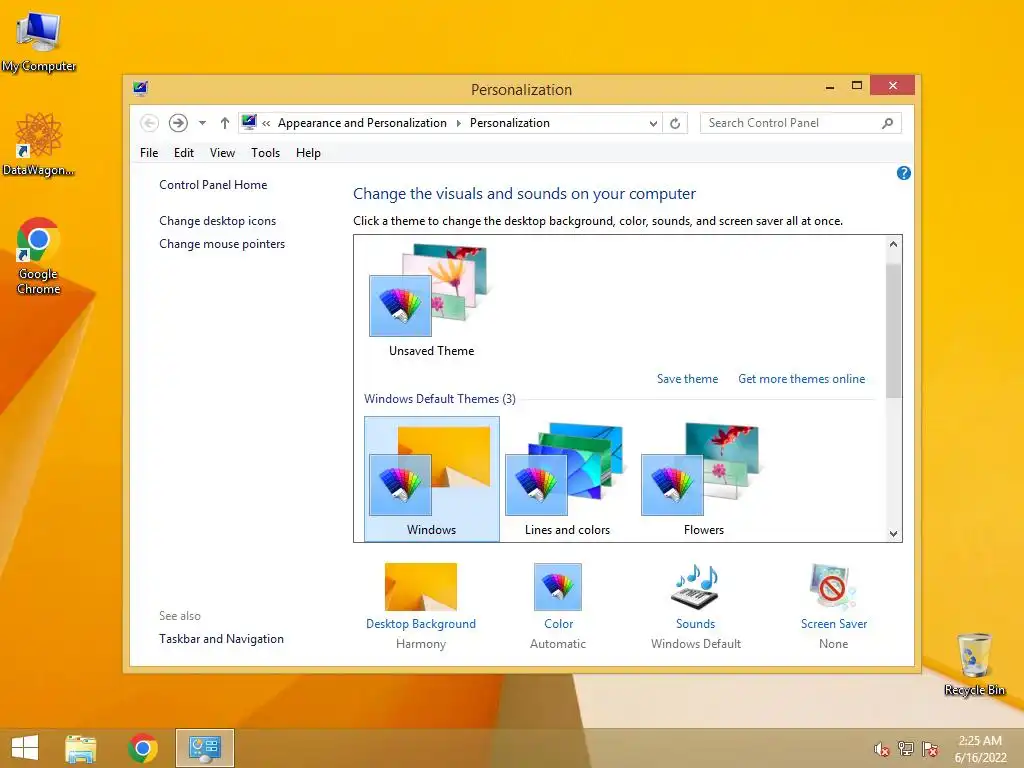Click the theme list scroll down arrow

(x=893, y=534)
